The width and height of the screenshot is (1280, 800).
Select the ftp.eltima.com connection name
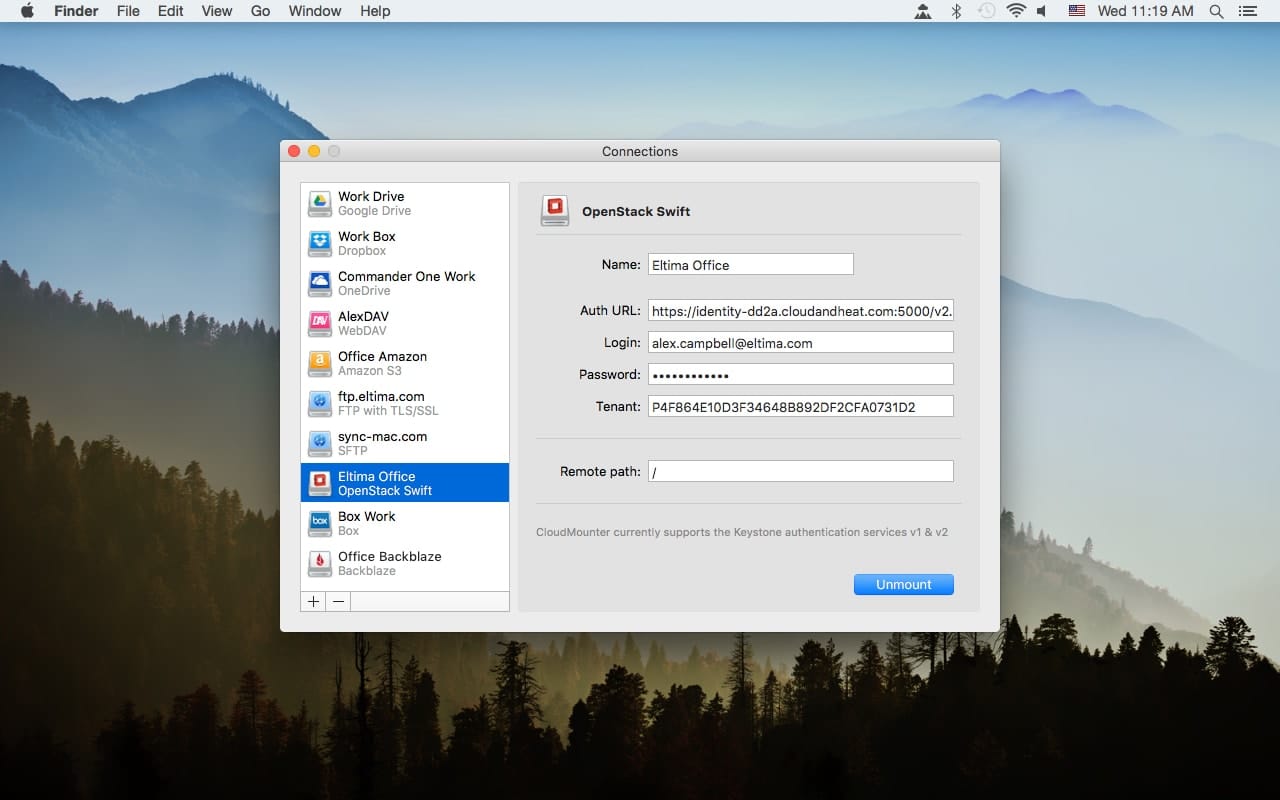[381, 397]
